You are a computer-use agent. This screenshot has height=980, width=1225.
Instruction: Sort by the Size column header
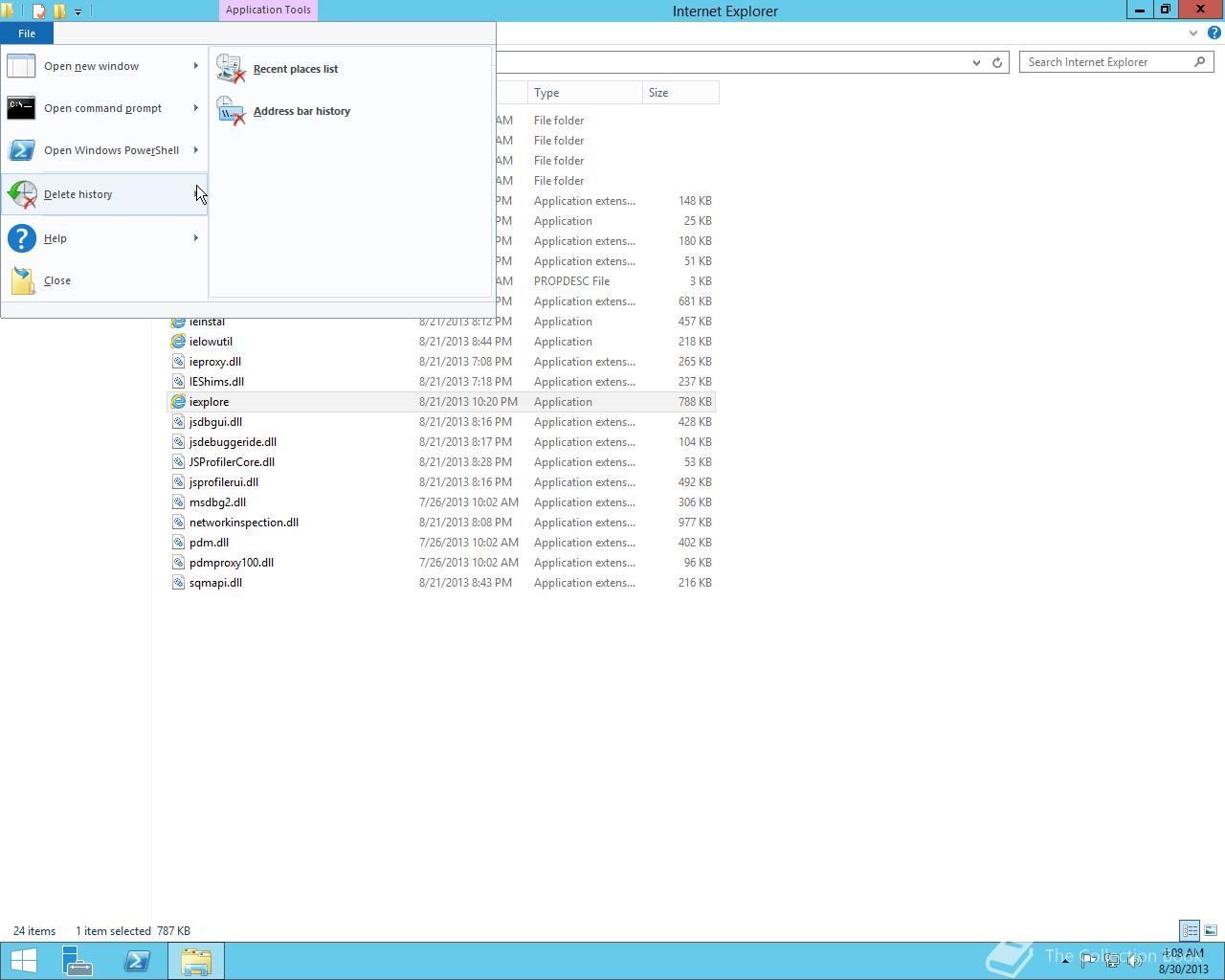pyautogui.click(x=680, y=93)
